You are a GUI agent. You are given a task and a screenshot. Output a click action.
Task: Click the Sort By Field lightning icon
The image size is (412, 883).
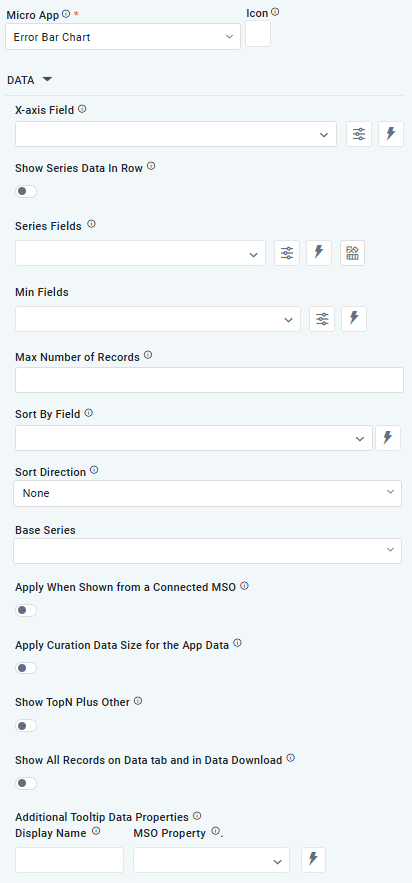pyautogui.click(x=388, y=438)
